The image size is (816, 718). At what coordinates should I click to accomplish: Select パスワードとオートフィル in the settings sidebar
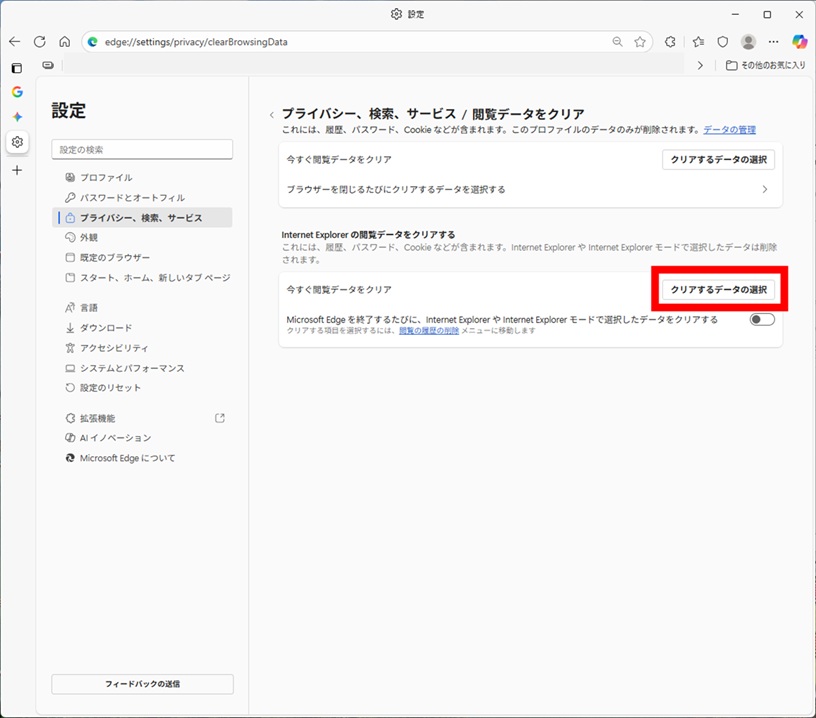pyautogui.click(x=132, y=198)
